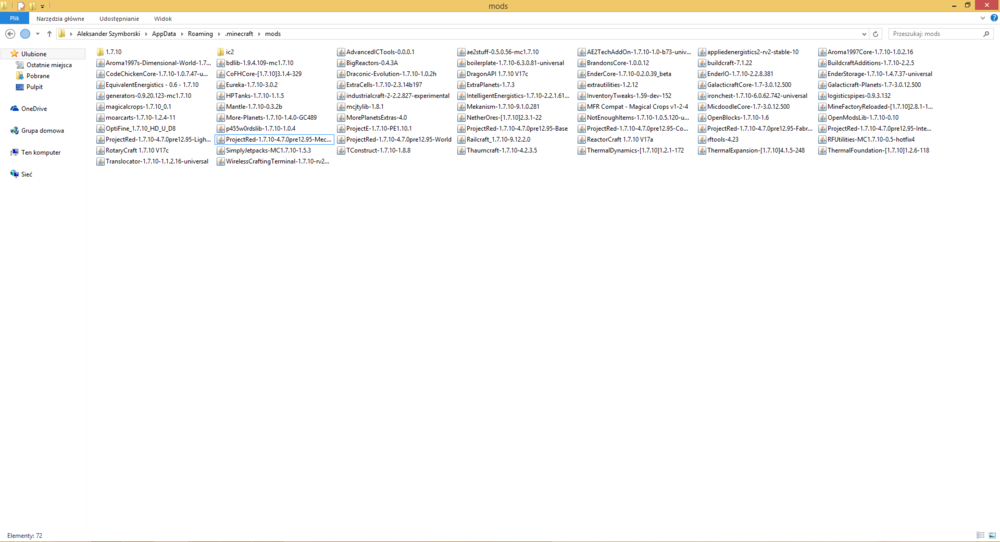Open the Narzędzia główne tab
This screenshot has height=542, width=1000.
(60, 18)
